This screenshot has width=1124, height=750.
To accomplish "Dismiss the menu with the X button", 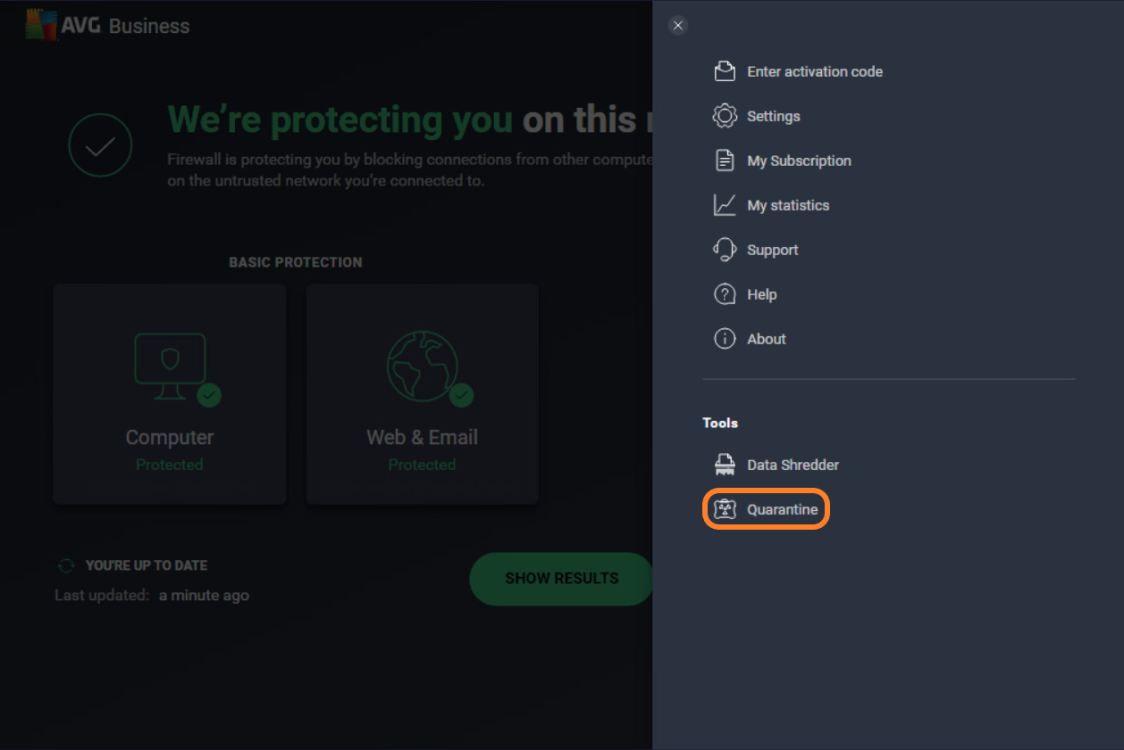I will (678, 25).
